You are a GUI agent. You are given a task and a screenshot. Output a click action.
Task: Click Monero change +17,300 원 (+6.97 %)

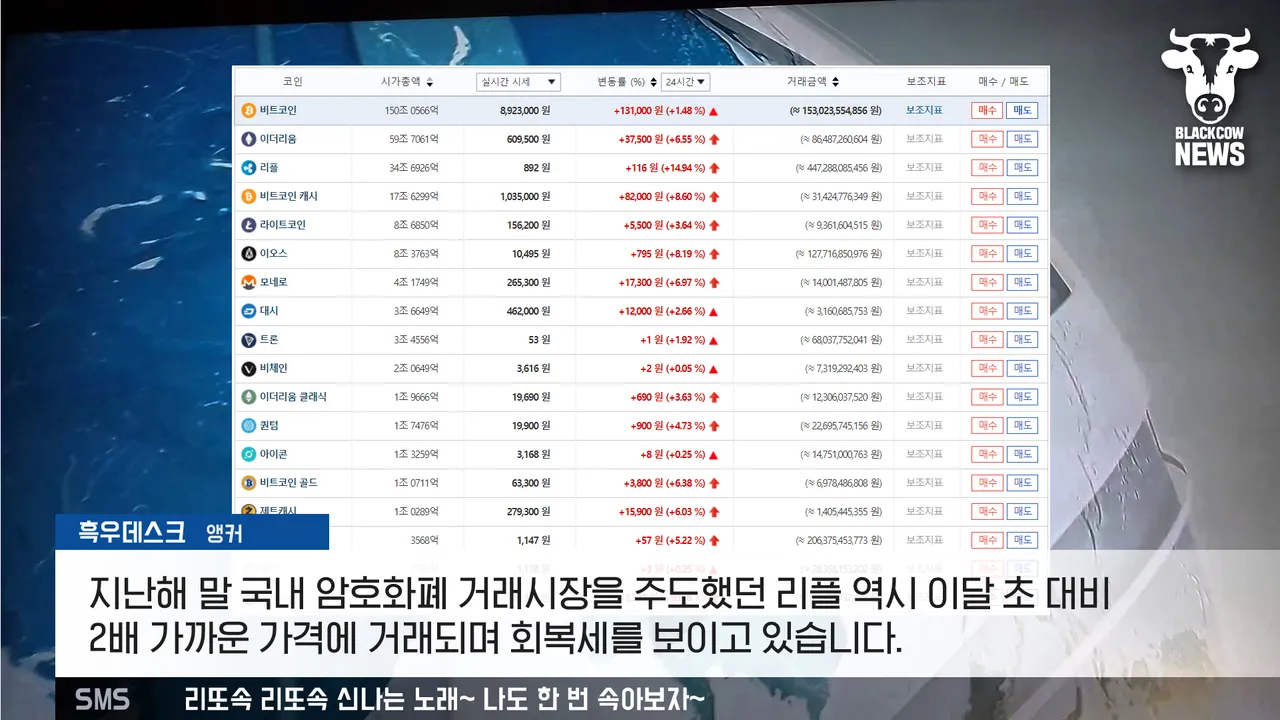coord(660,283)
